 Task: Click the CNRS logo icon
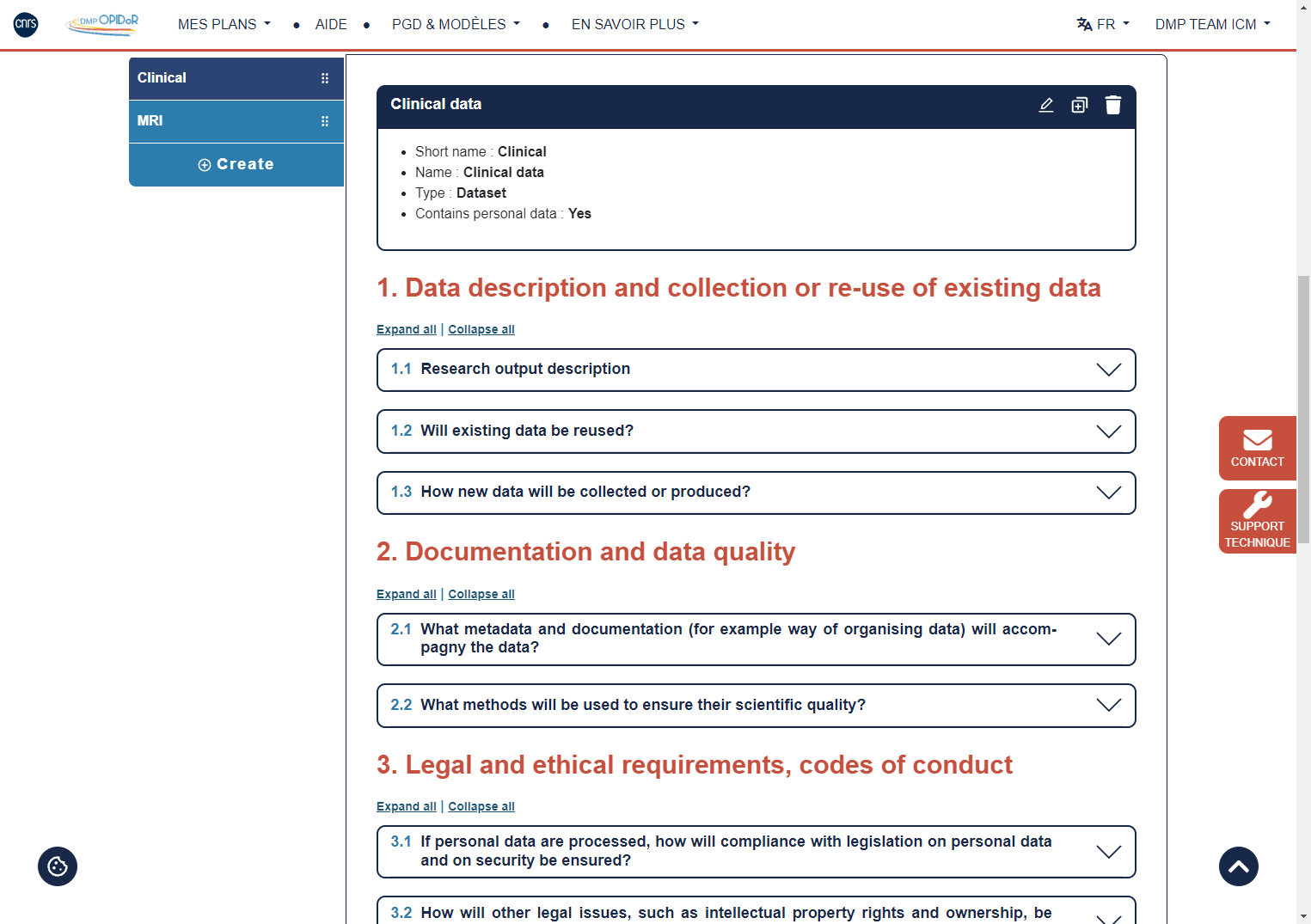click(x=26, y=24)
